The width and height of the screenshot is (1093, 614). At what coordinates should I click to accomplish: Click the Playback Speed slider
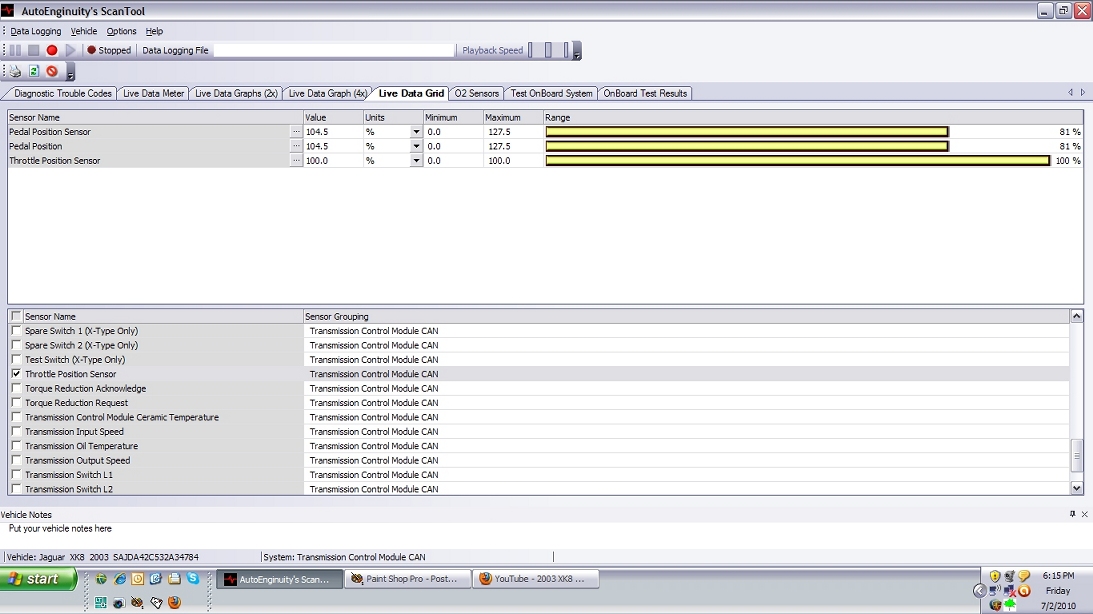point(549,50)
